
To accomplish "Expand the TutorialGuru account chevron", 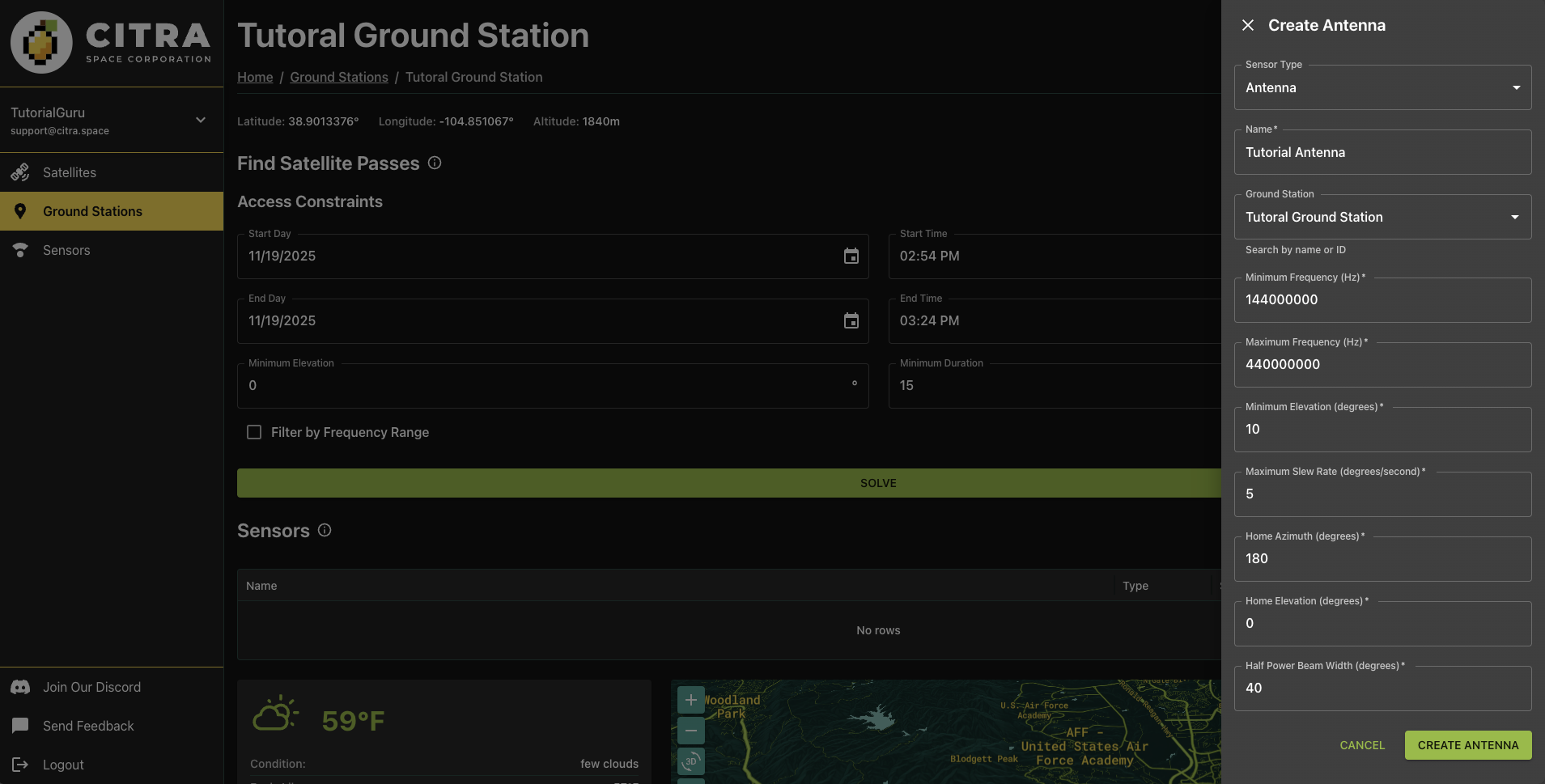I will [x=201, y=120].
